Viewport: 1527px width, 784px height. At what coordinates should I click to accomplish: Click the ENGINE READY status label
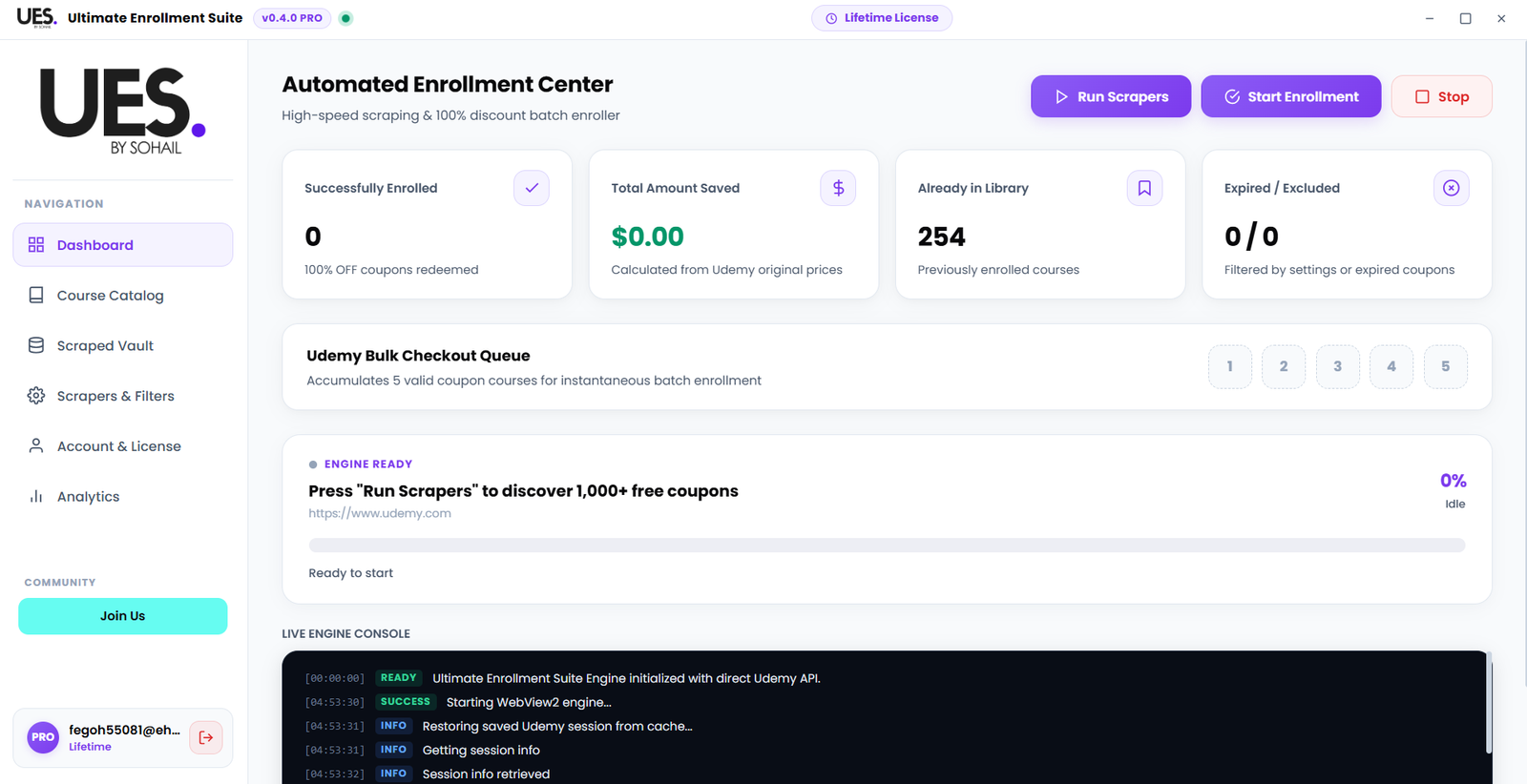pos(368,464)
